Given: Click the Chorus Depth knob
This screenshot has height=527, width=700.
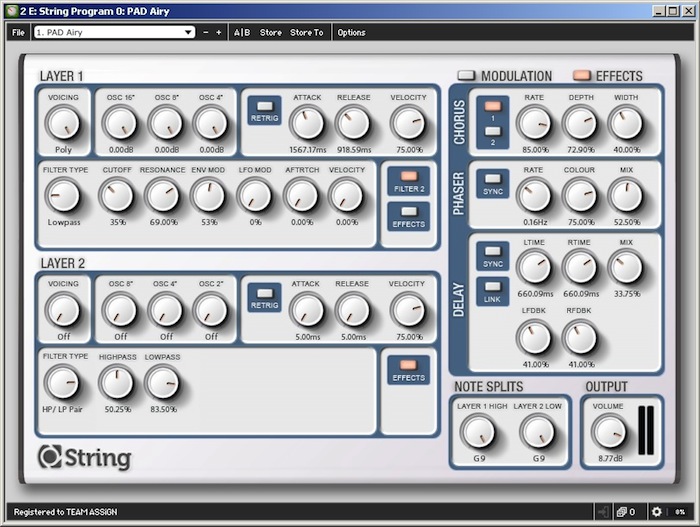Looking at the screenshot, I should click(579, 123).
